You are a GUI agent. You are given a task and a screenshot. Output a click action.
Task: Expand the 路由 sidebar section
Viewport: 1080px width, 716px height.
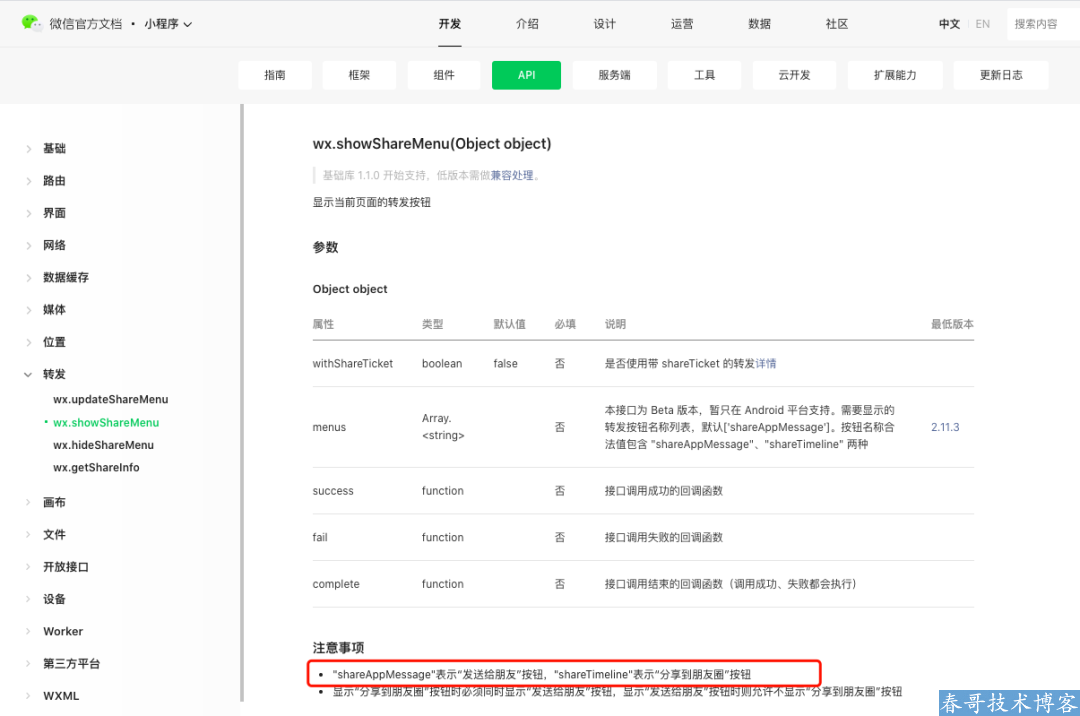point(54,180)
